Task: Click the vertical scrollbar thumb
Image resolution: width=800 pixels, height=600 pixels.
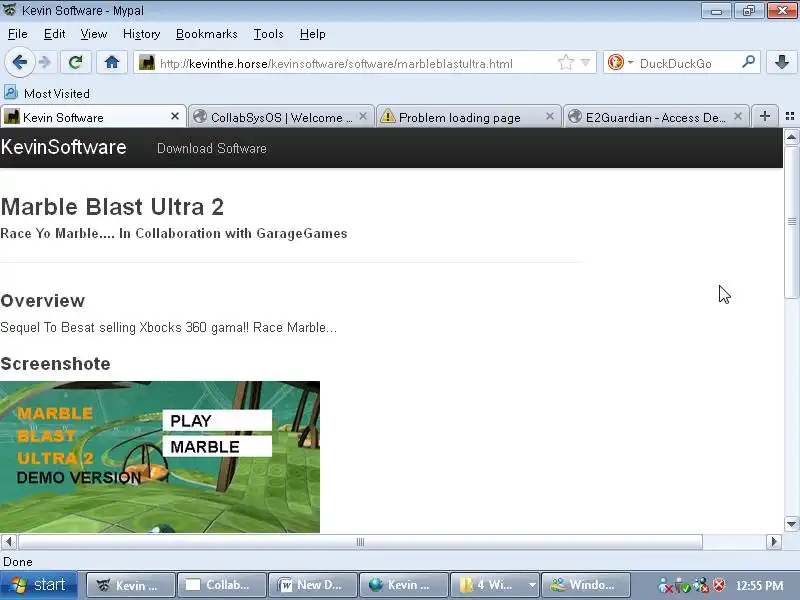Action: coord(791,221)
